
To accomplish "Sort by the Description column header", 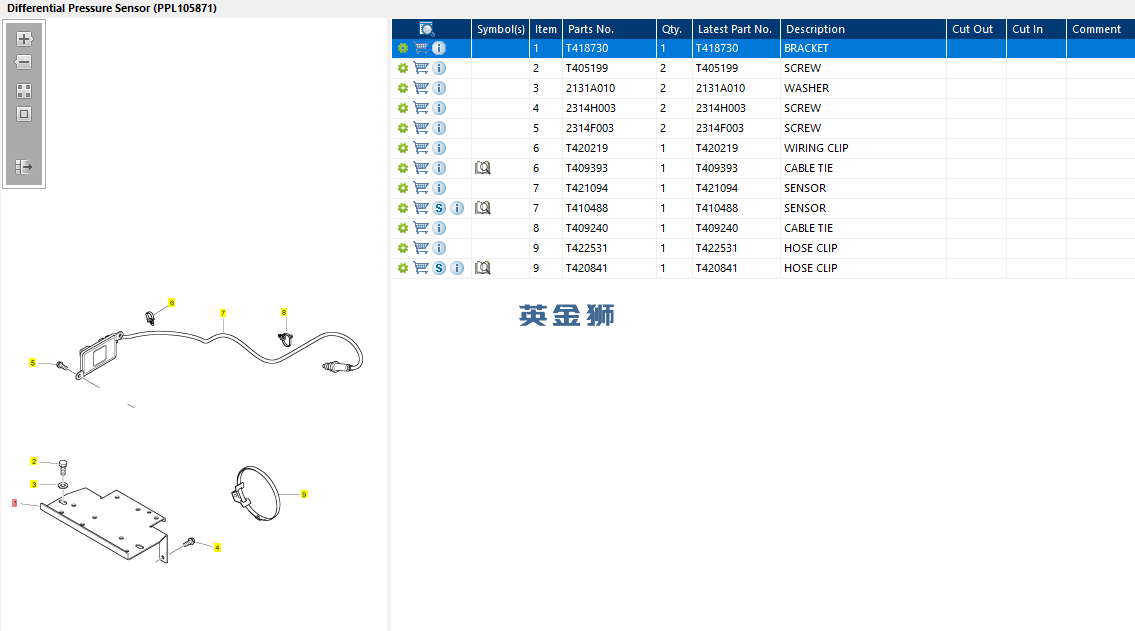I will coord(864,29).
